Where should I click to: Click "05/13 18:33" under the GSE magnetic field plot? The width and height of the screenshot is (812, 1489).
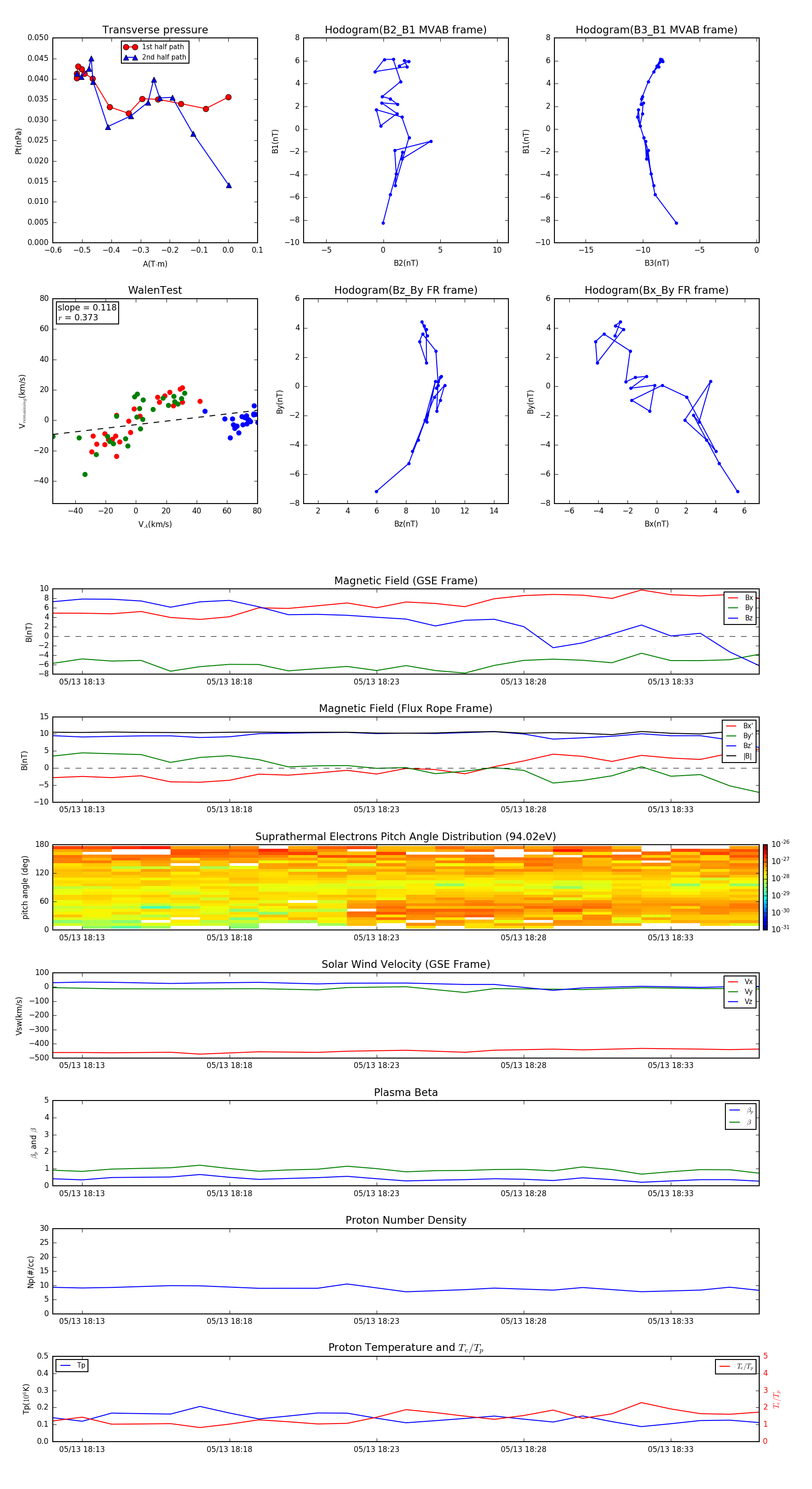click(x=670, y=682)
